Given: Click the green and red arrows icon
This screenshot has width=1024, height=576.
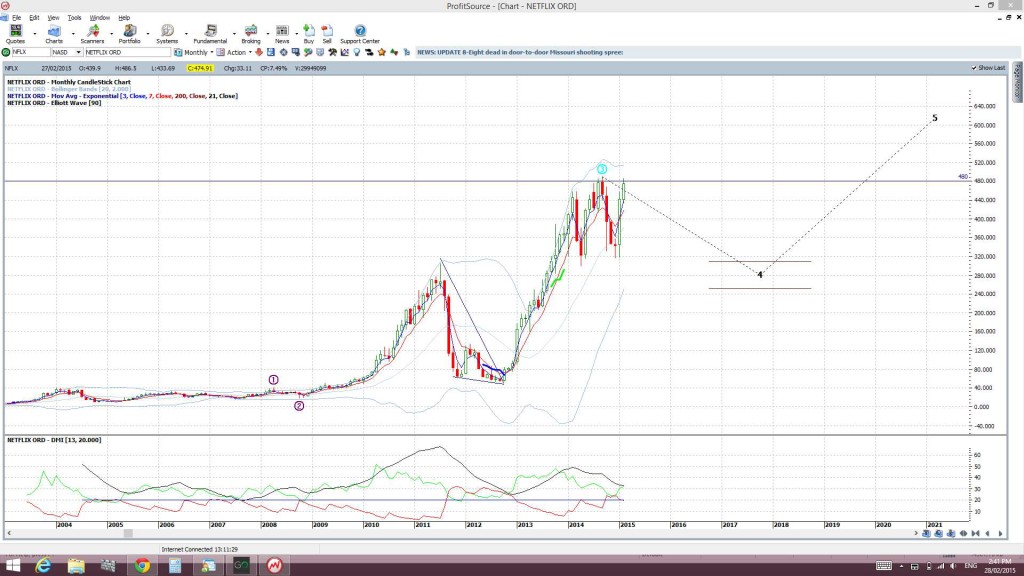Looking at the screenshot, I should coord(394,52).
